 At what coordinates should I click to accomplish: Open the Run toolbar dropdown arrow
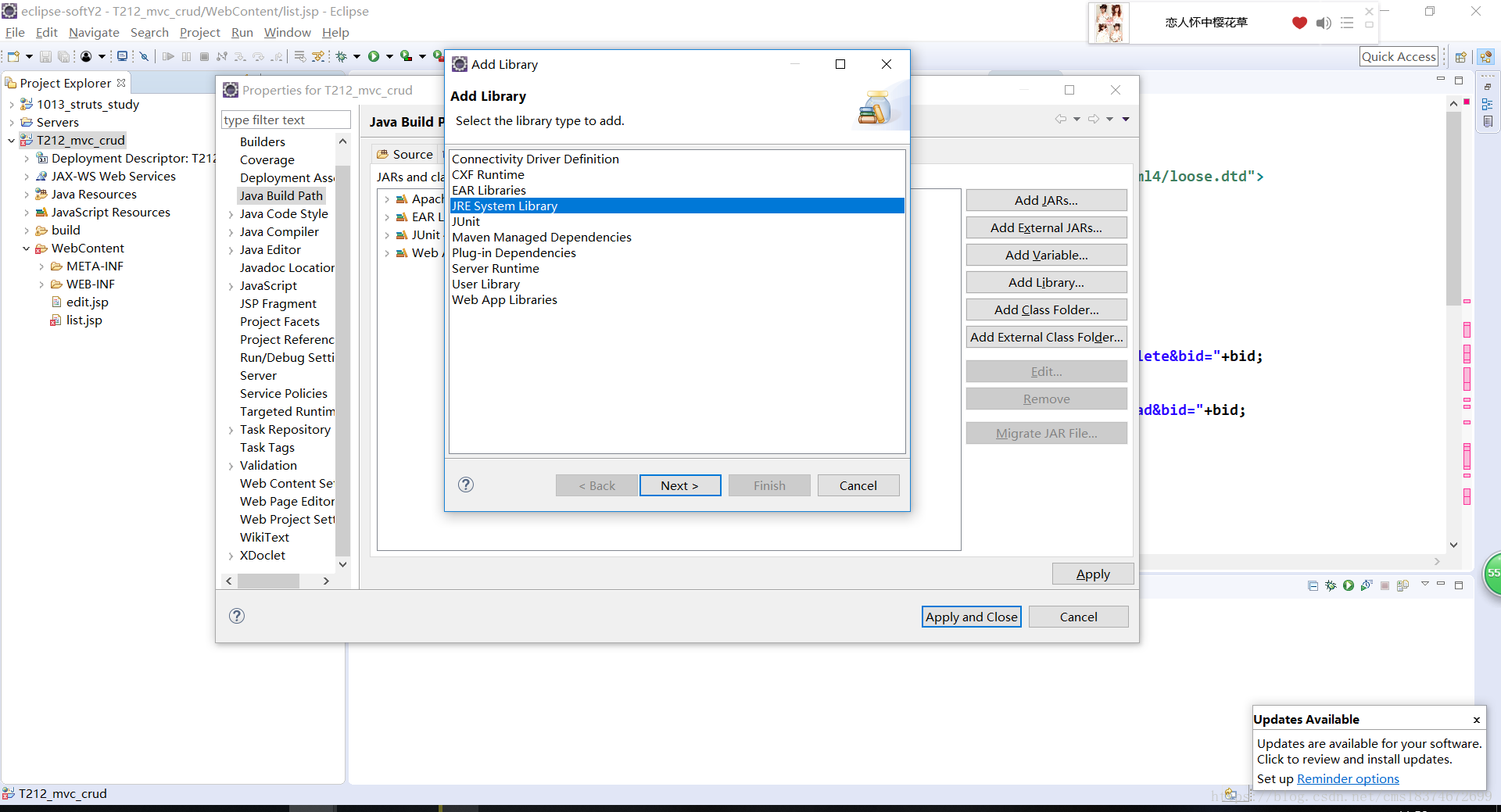click(389, 56)
